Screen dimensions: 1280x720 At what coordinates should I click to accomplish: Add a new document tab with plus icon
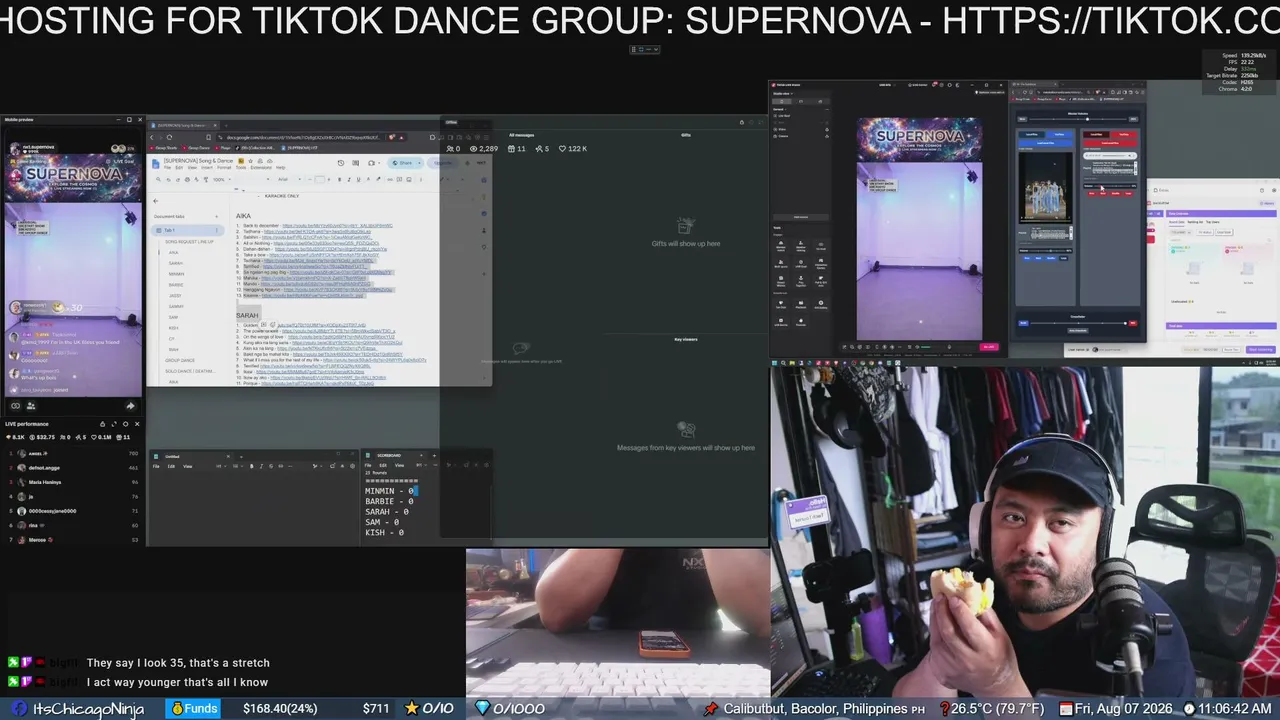(x=216, y=216)
